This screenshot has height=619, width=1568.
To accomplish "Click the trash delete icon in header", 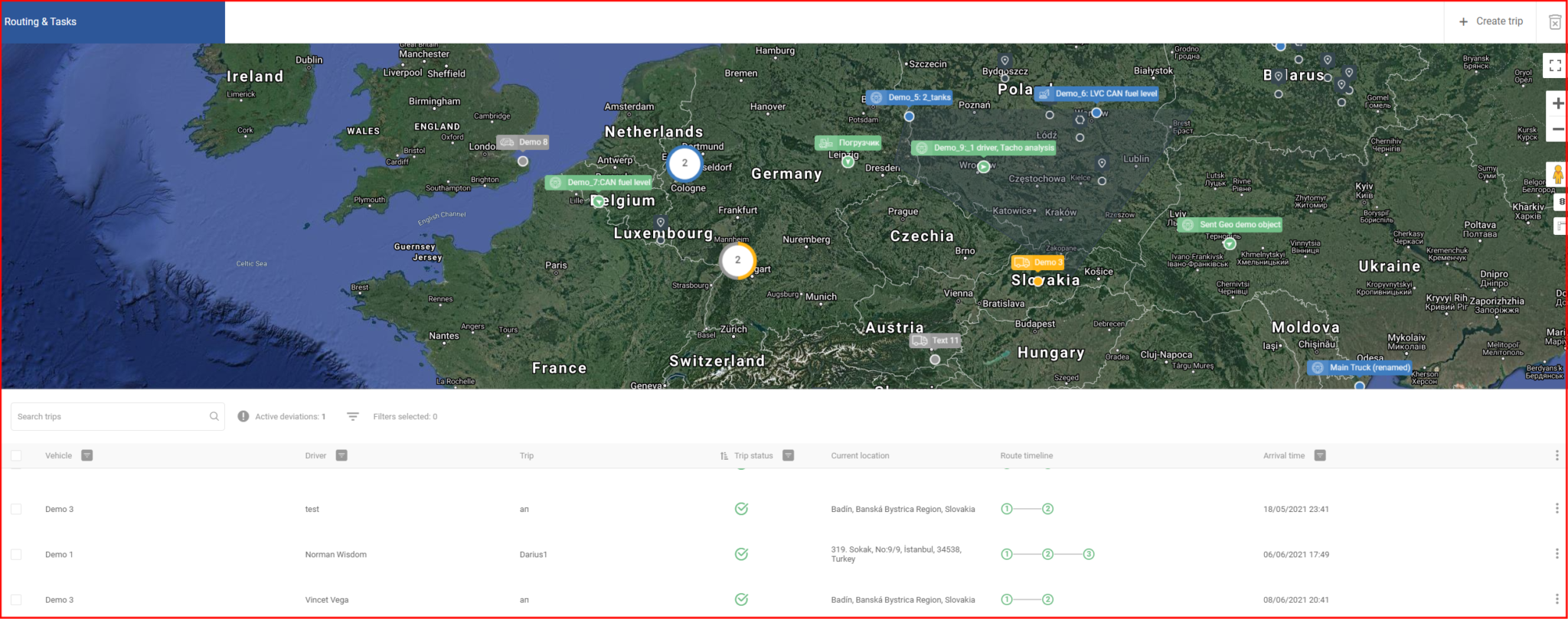I will (1554, 22).
